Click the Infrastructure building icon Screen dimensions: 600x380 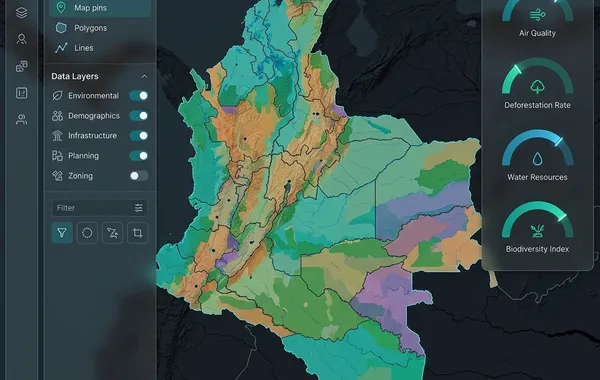(x=57, y=135)
